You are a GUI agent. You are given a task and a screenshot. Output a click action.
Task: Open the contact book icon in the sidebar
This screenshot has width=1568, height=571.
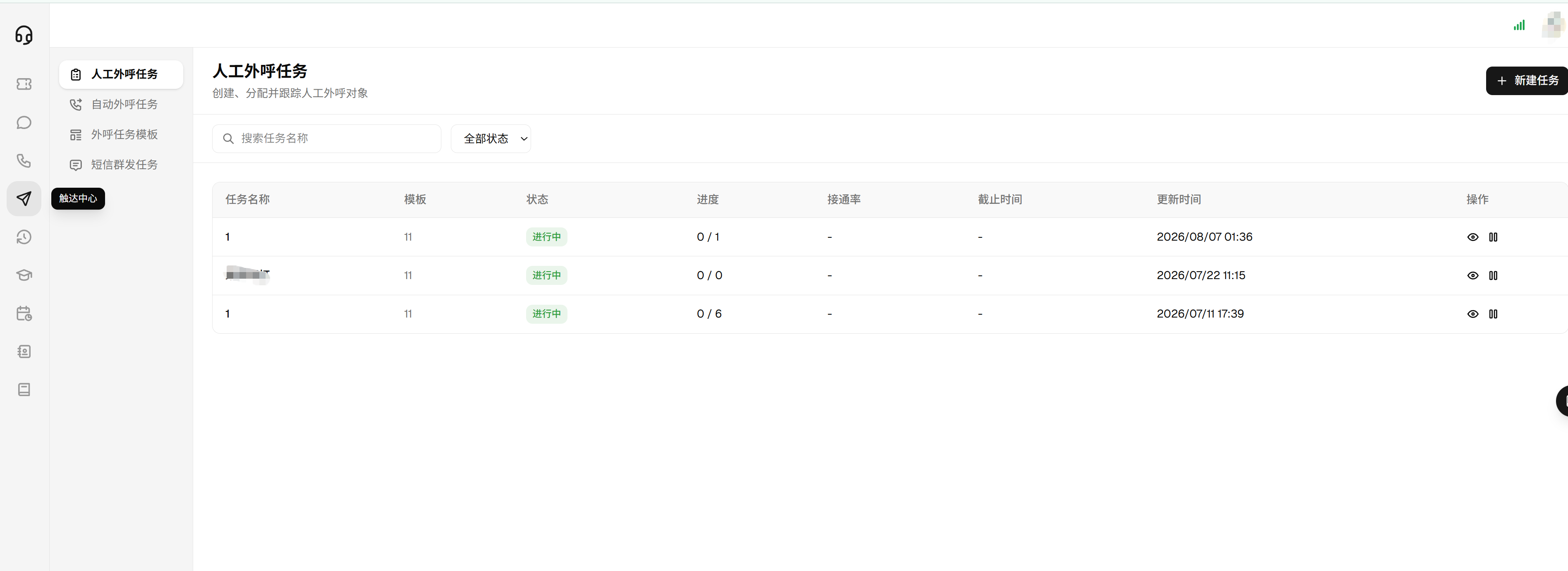(24, 351)
